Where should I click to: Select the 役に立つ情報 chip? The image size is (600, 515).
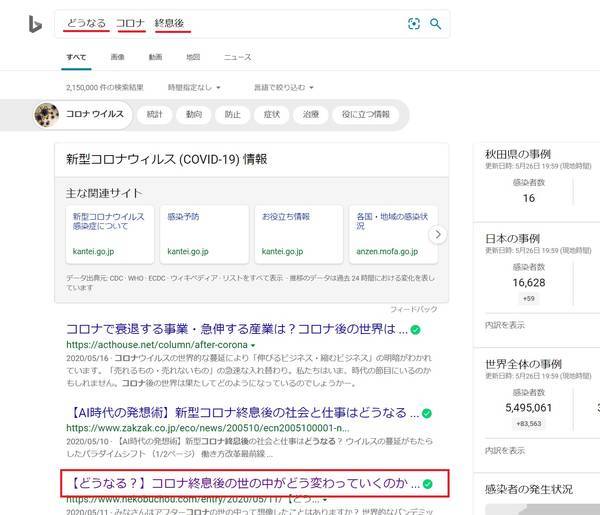click(365, 114)
